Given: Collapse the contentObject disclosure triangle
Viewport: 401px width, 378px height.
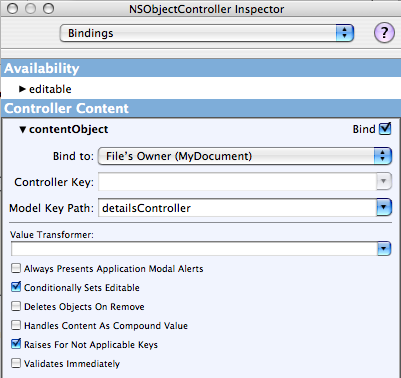Looking at the screenshot, I should (x=22, y=129).
